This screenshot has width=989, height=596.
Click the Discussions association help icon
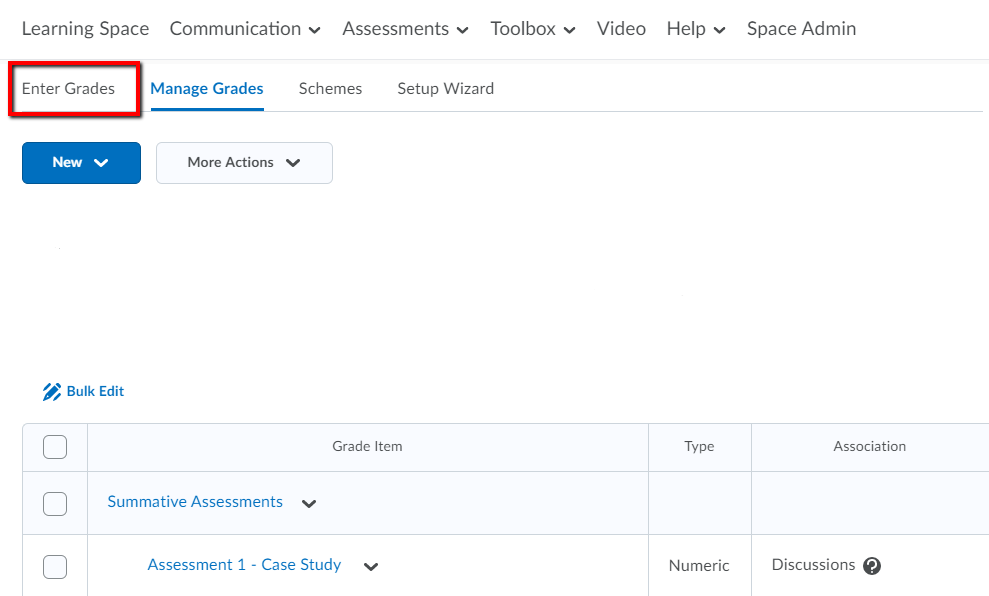[x=872, y=566]
